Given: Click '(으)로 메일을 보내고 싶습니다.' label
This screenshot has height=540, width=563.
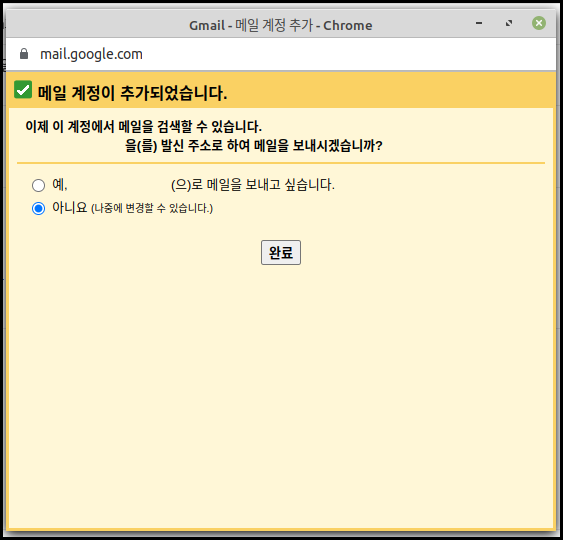Looking at the screenshot, I should 253,185.
